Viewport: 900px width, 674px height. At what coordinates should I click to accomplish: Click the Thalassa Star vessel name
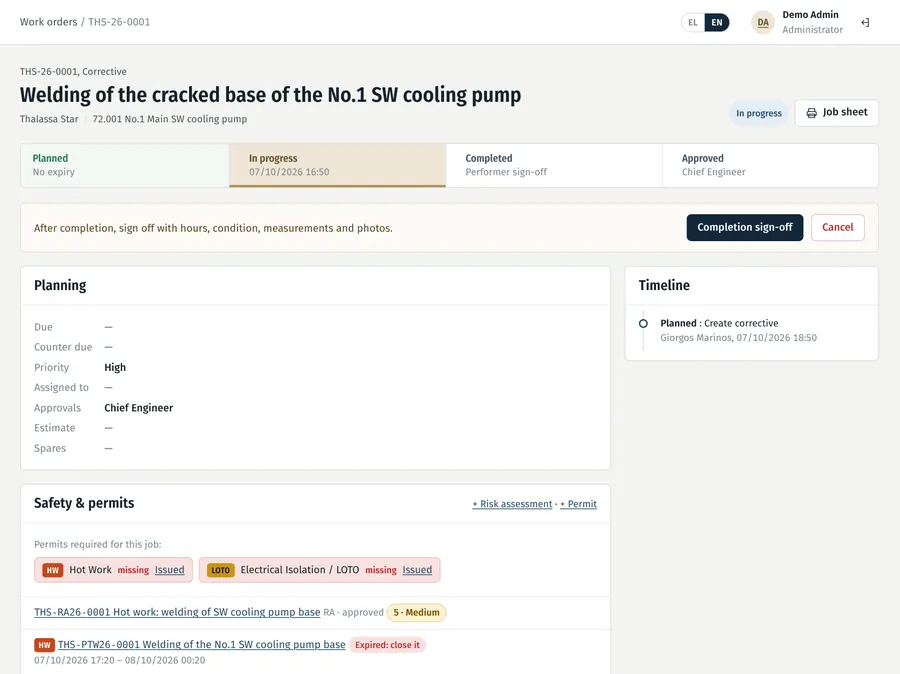click(49, 119)
